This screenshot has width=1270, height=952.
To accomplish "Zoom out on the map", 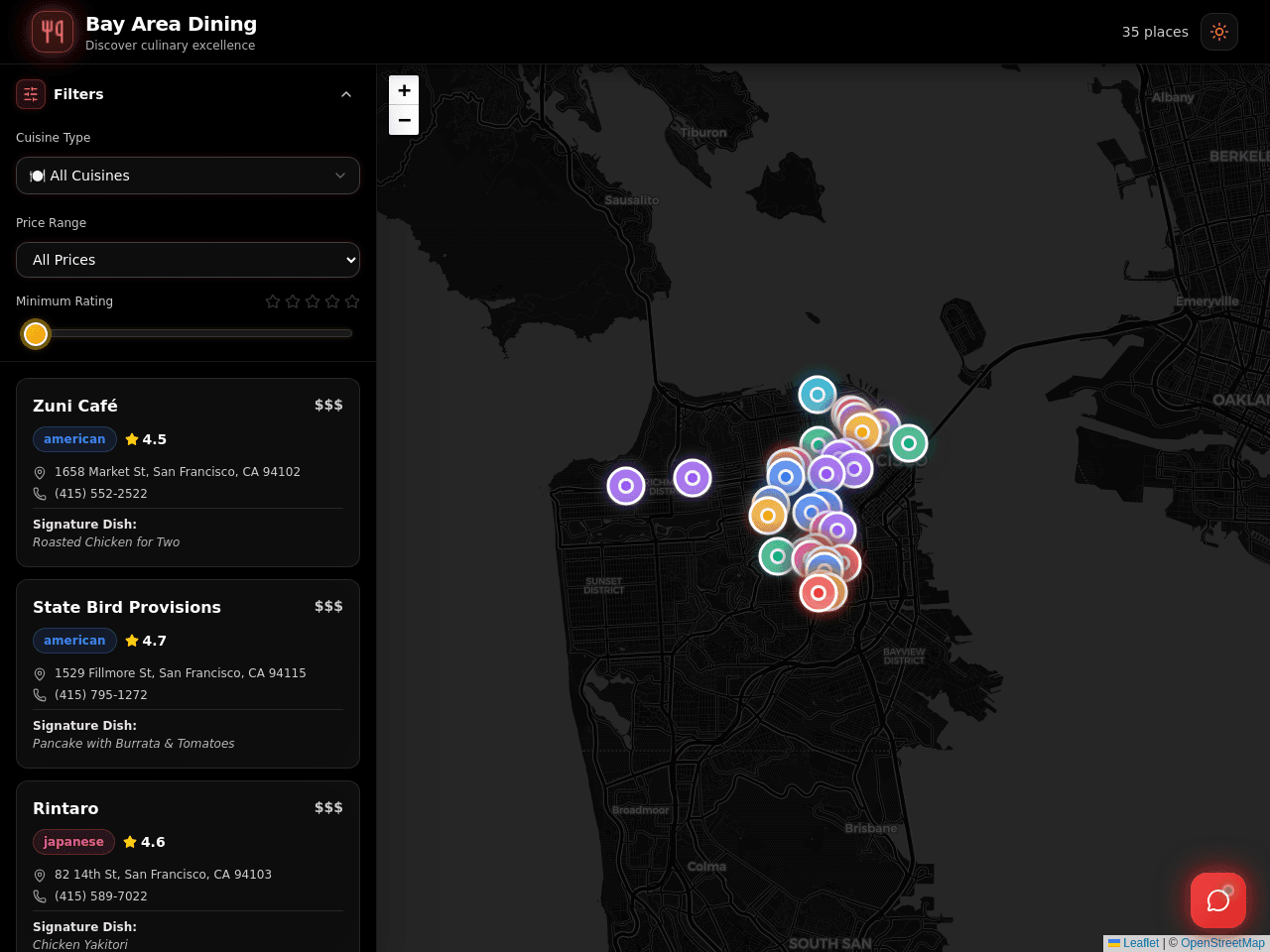I will point(404,120).
